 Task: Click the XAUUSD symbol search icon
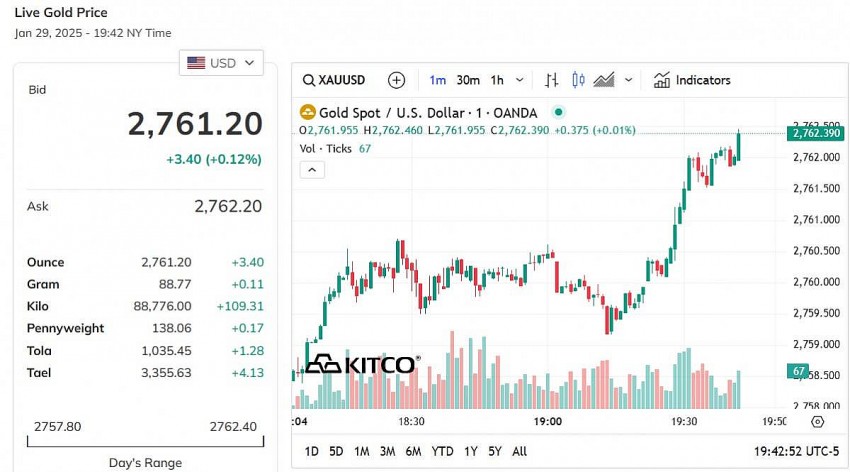(x=309, y=80)
